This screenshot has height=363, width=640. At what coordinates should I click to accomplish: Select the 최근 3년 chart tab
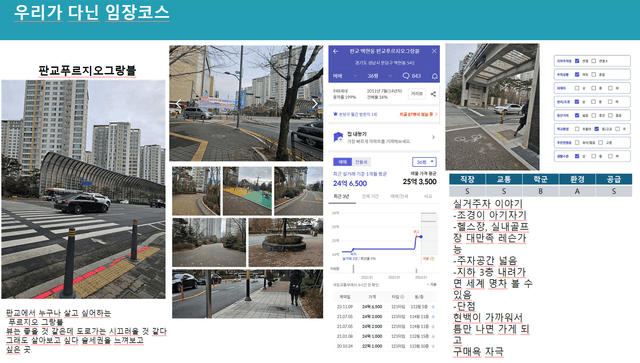tap(341, 196)
